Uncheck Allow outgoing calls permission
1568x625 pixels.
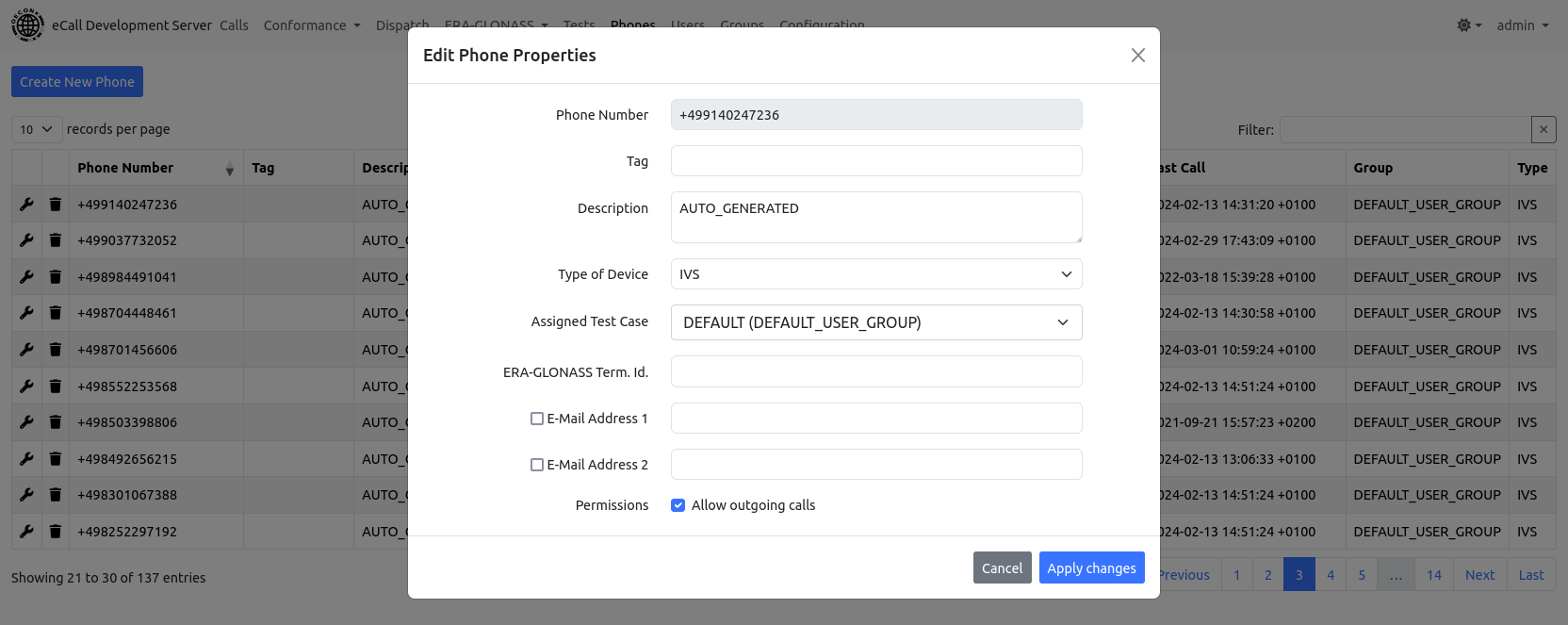tap(678, 505)
